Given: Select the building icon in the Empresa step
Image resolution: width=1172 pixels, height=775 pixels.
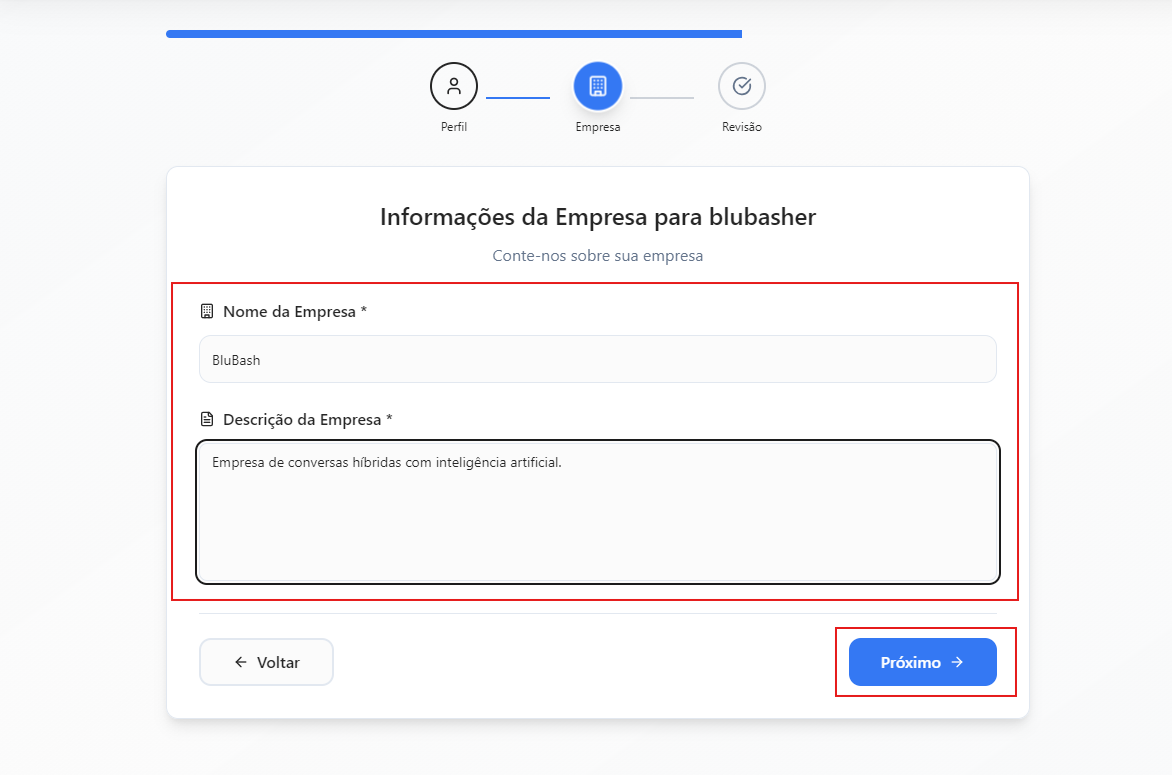Looking at the screenshot, I should point(597,86).
